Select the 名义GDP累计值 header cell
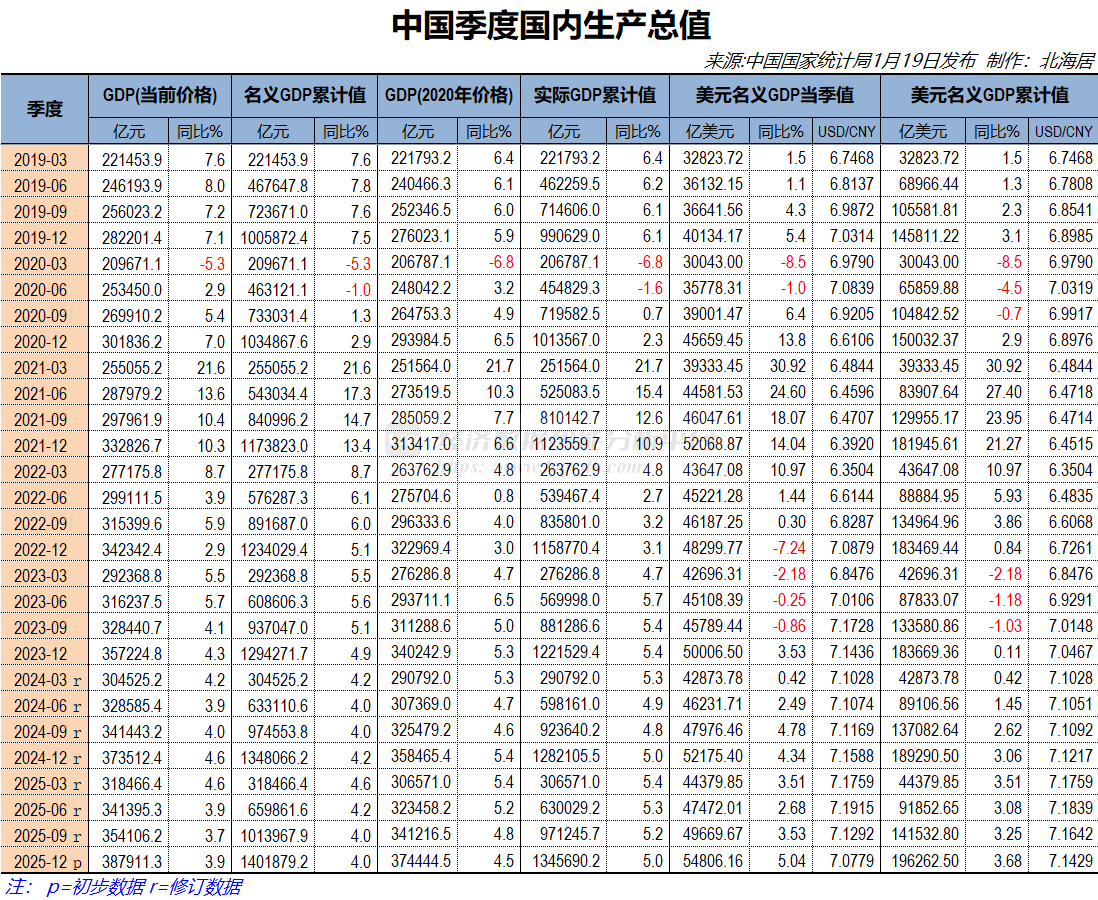This screenshot has width=1098, height=900. point(303,96)
